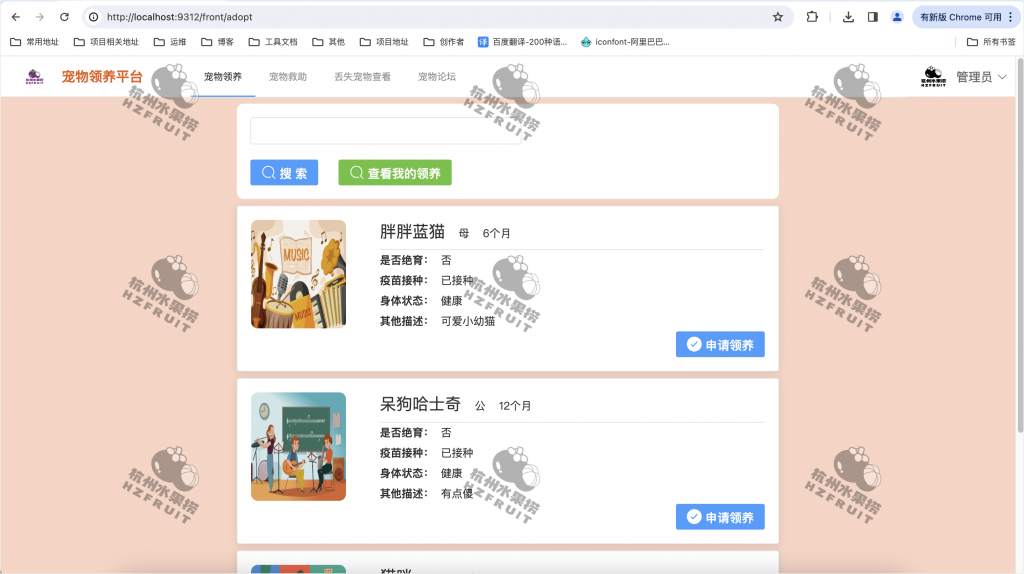Open the iconfont-阿里巴巴 bookmark
The height and width of the screenshot is (574, 1024).
(625, 42)
